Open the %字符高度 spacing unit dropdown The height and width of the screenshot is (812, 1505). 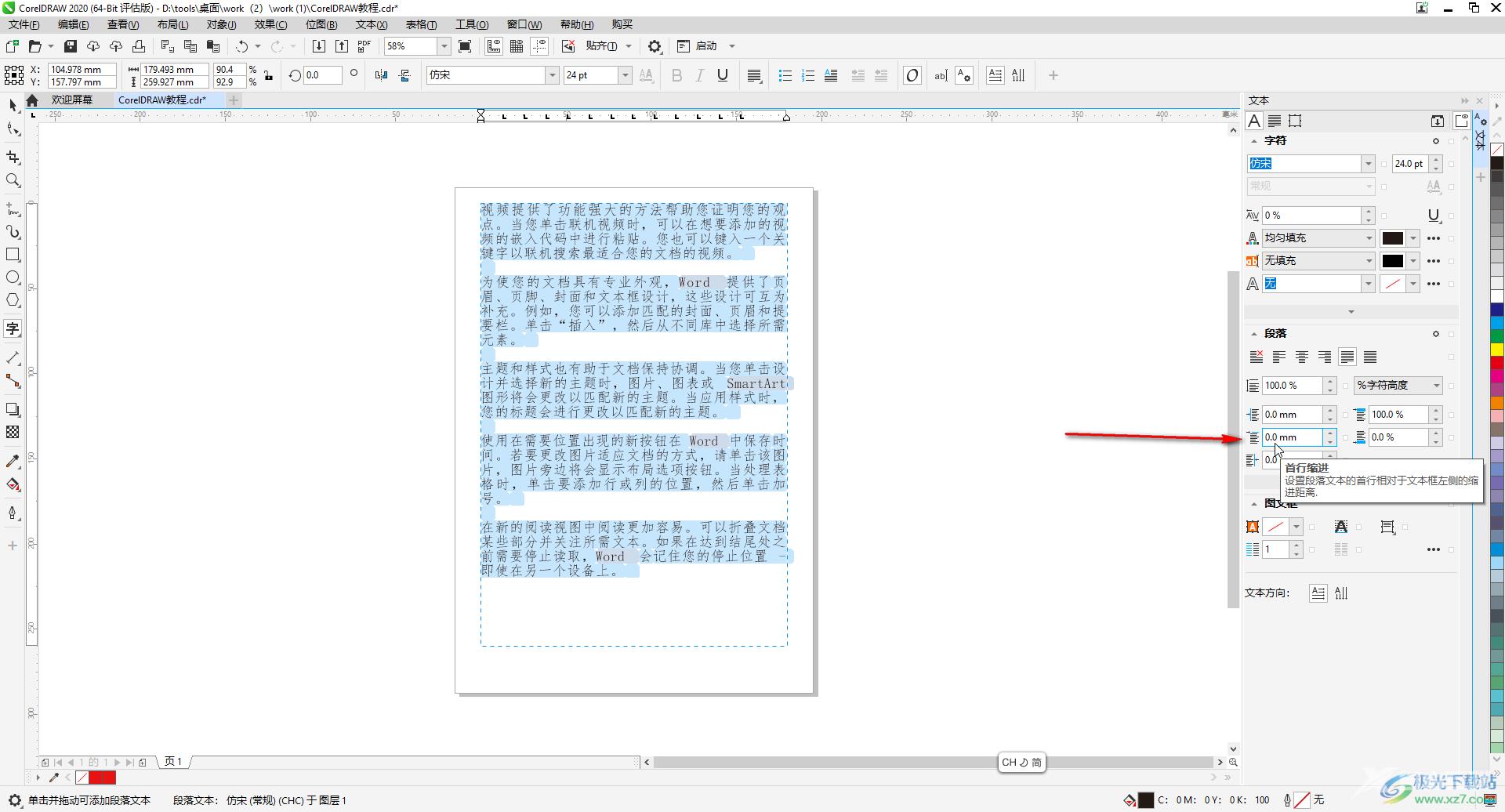pos(1398,386)
